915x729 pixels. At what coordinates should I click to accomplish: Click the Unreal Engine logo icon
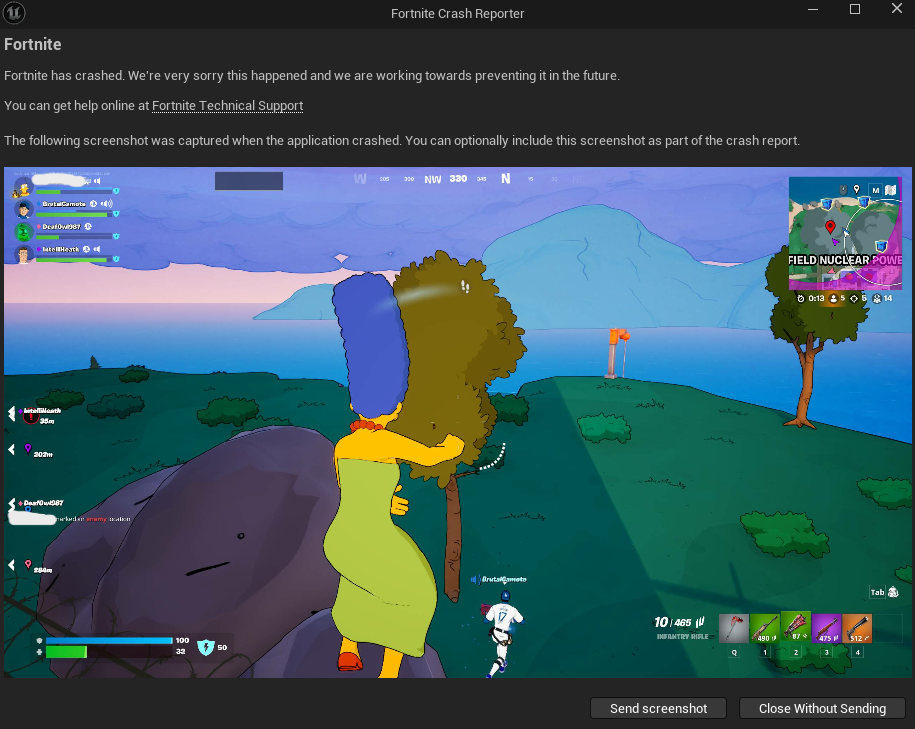point(14,12)
